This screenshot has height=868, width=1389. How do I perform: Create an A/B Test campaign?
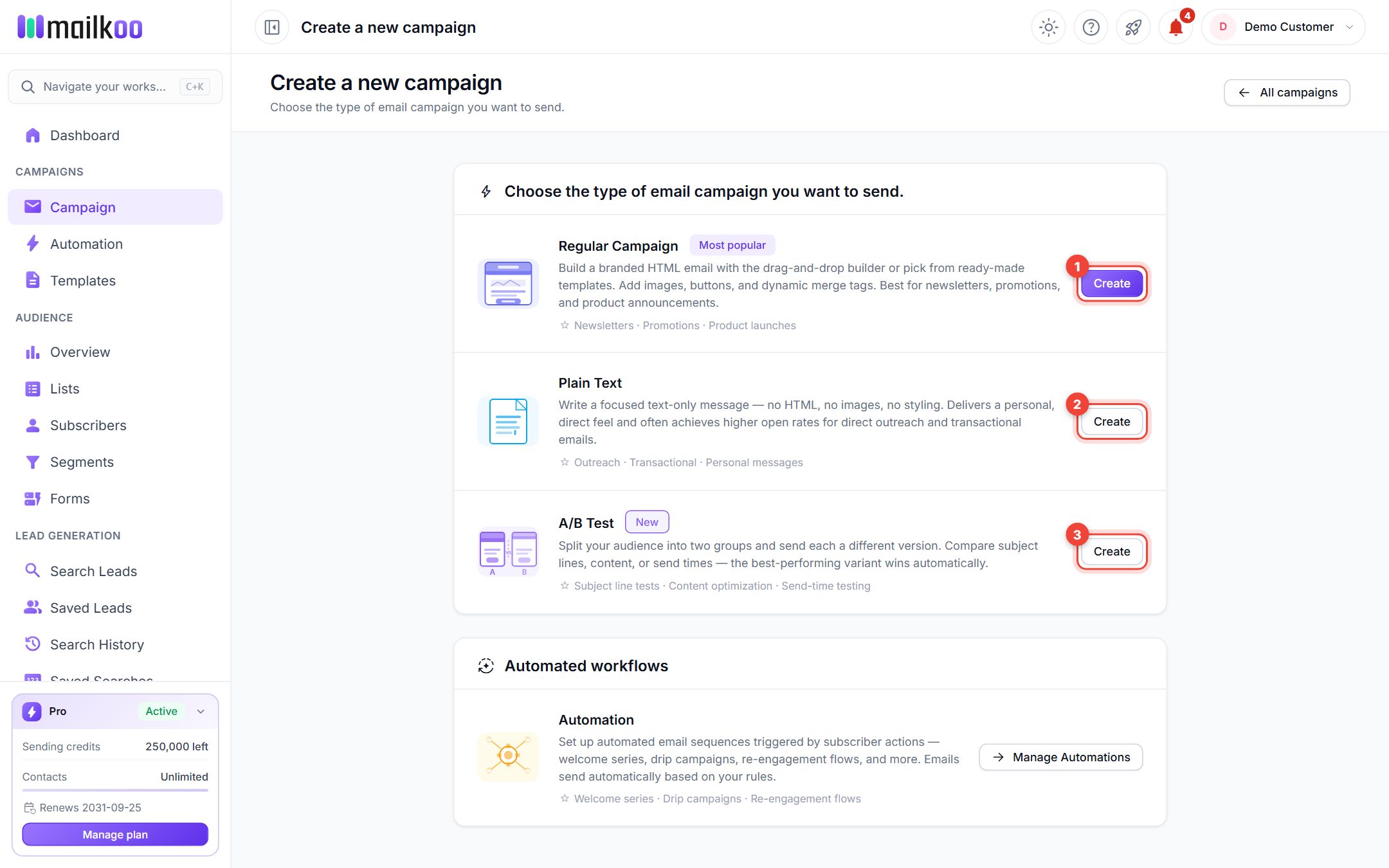(1111, 552)
